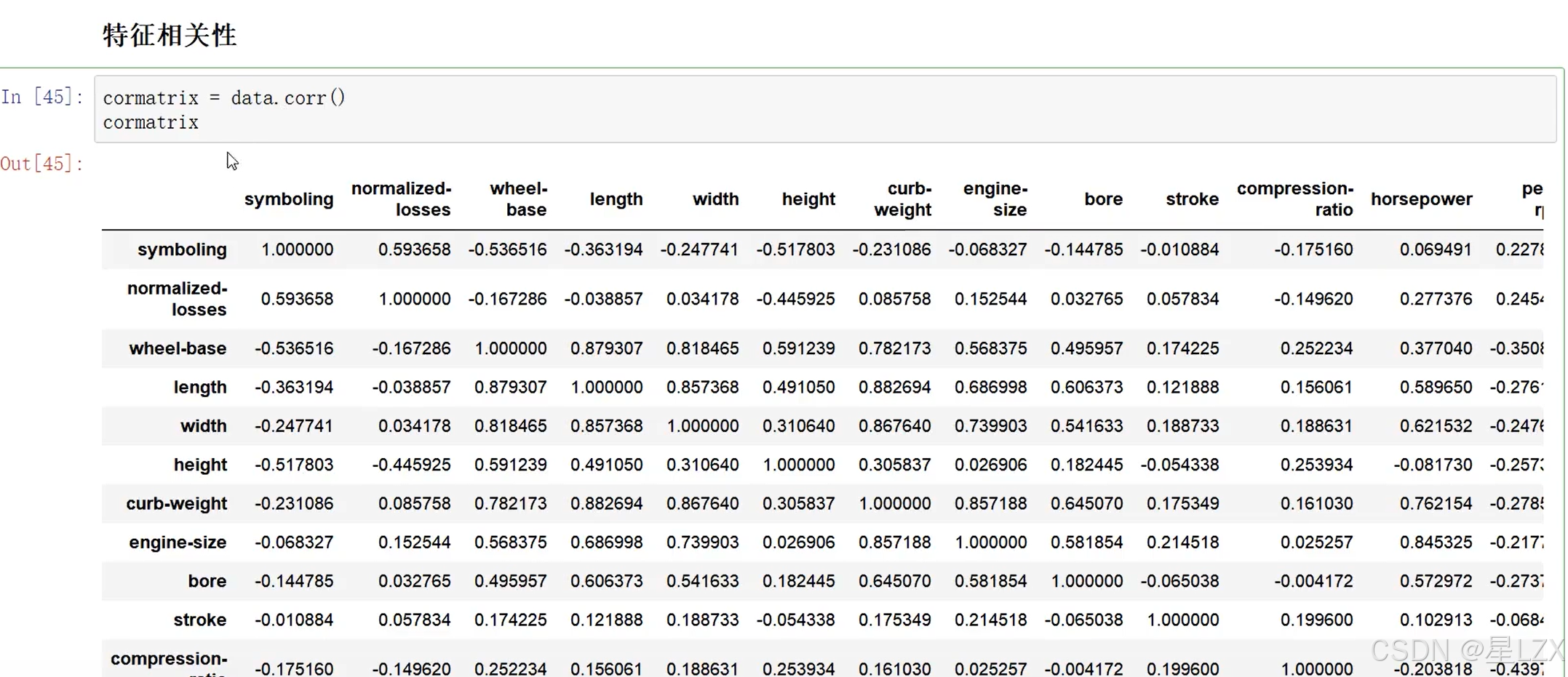Click the symboling column header

[x=289, y=199]
